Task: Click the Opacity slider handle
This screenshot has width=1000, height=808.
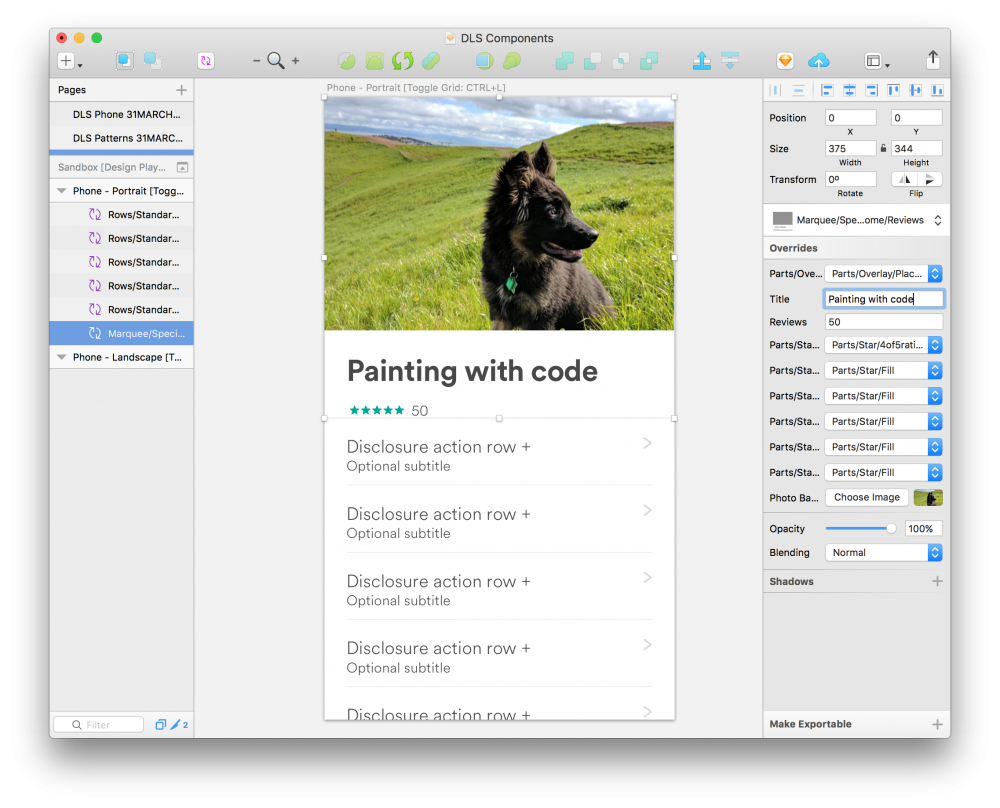Action: click(891, 529)
